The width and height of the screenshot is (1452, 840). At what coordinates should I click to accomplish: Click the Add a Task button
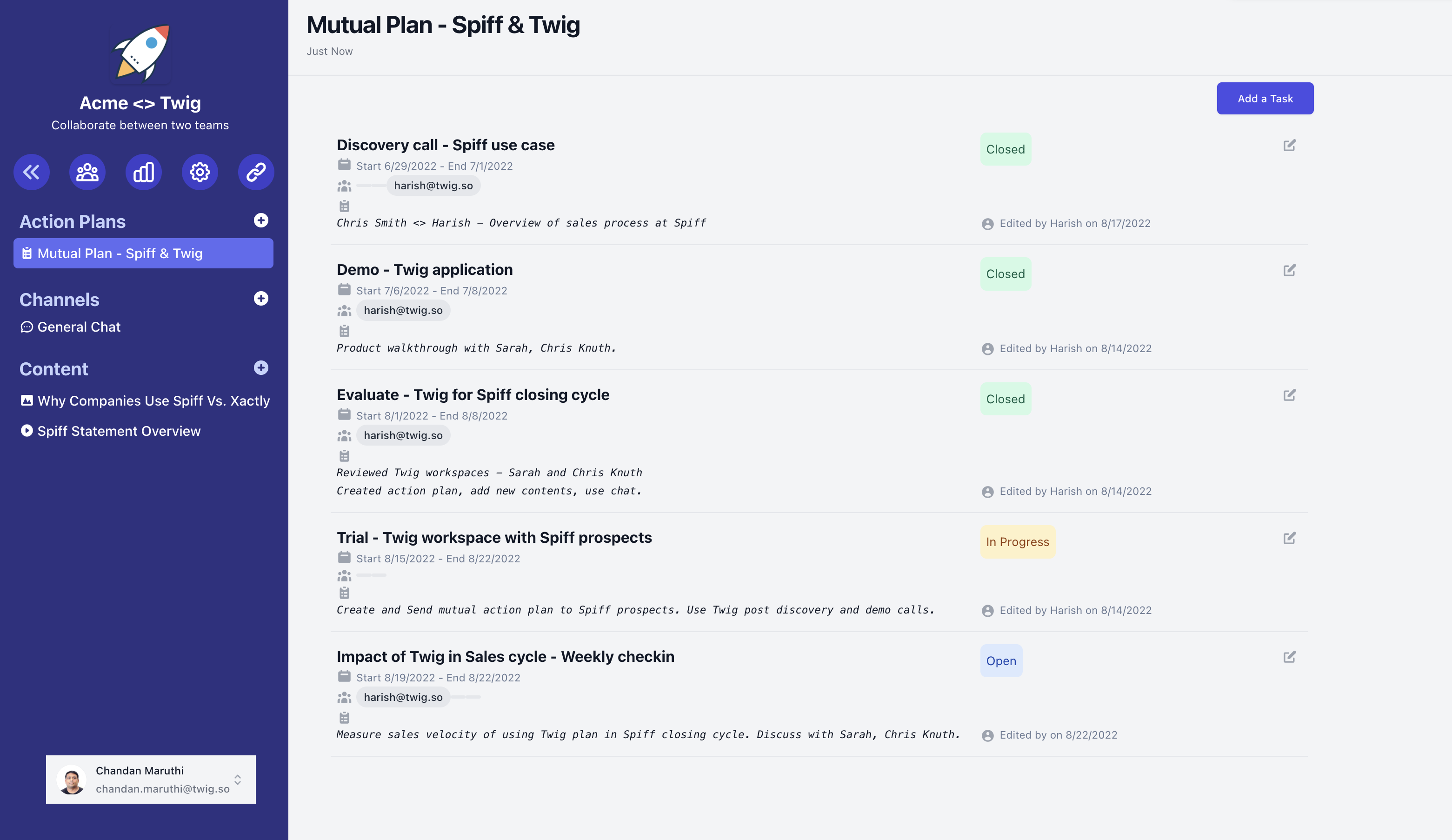(x=1266, y=99)
